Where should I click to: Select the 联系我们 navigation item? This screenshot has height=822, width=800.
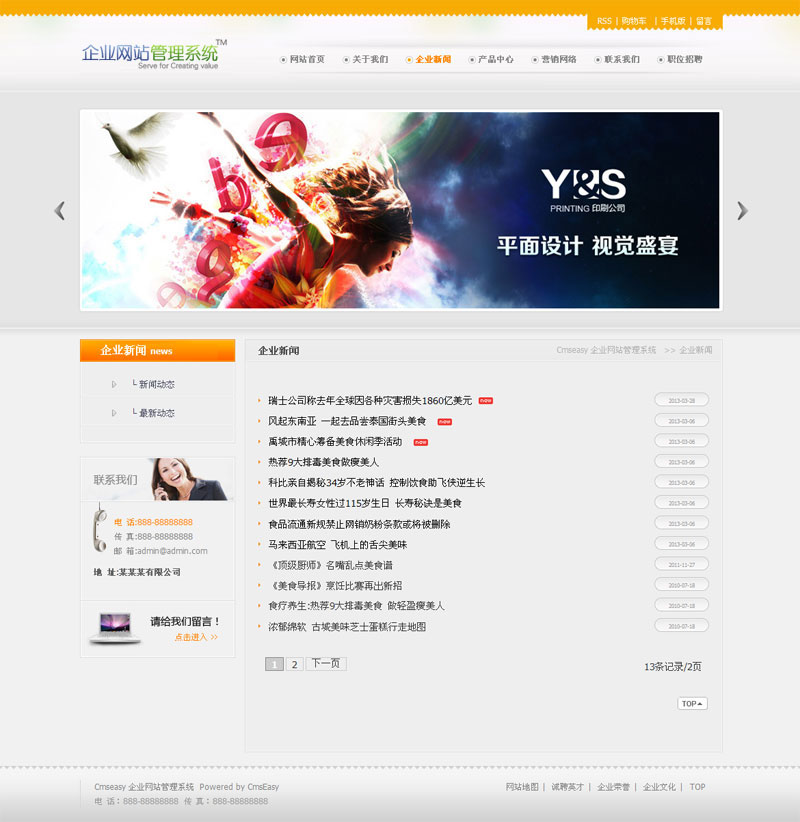tap(621, 60)
